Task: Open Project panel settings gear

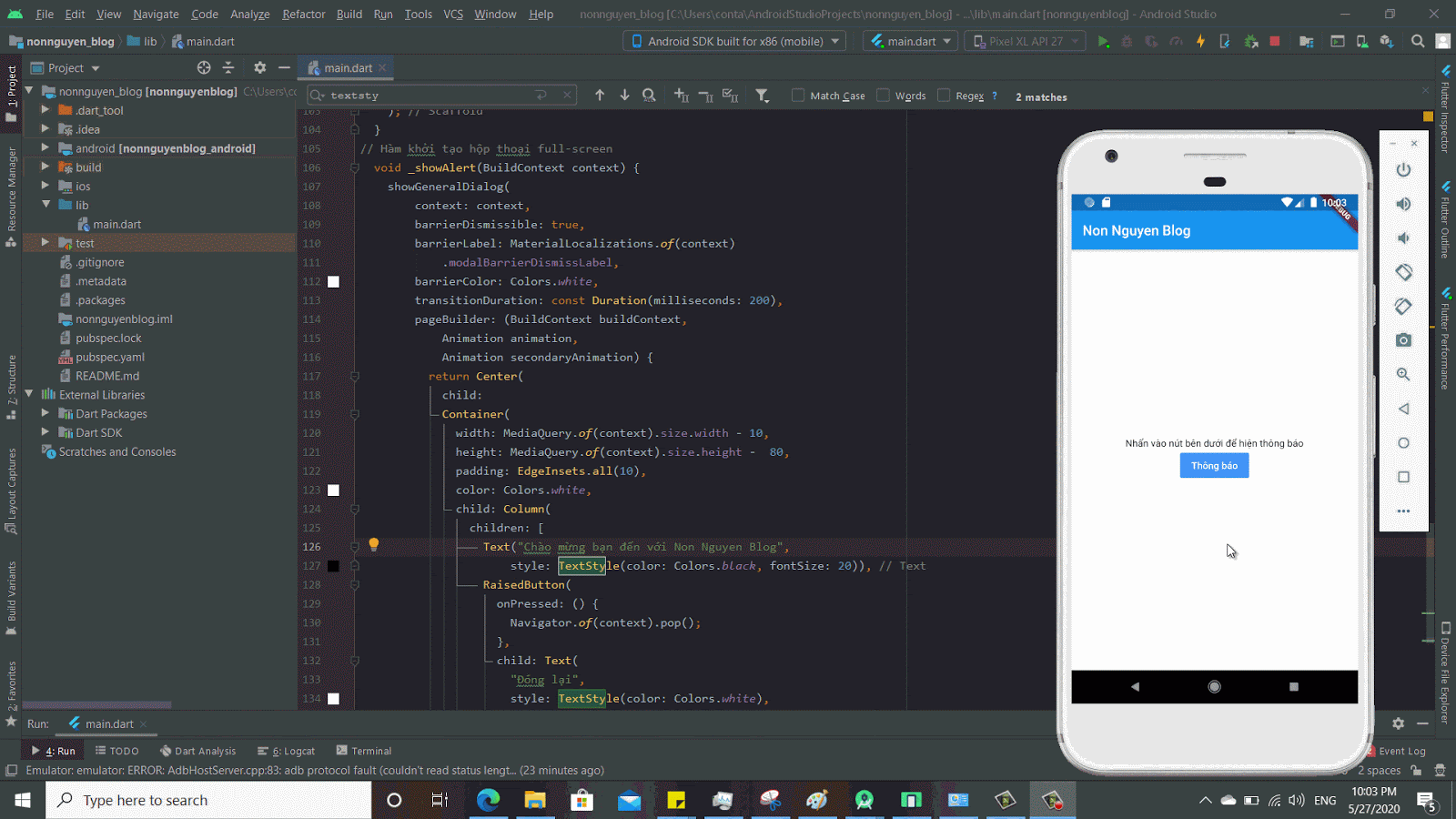Action: coord(259,67)
